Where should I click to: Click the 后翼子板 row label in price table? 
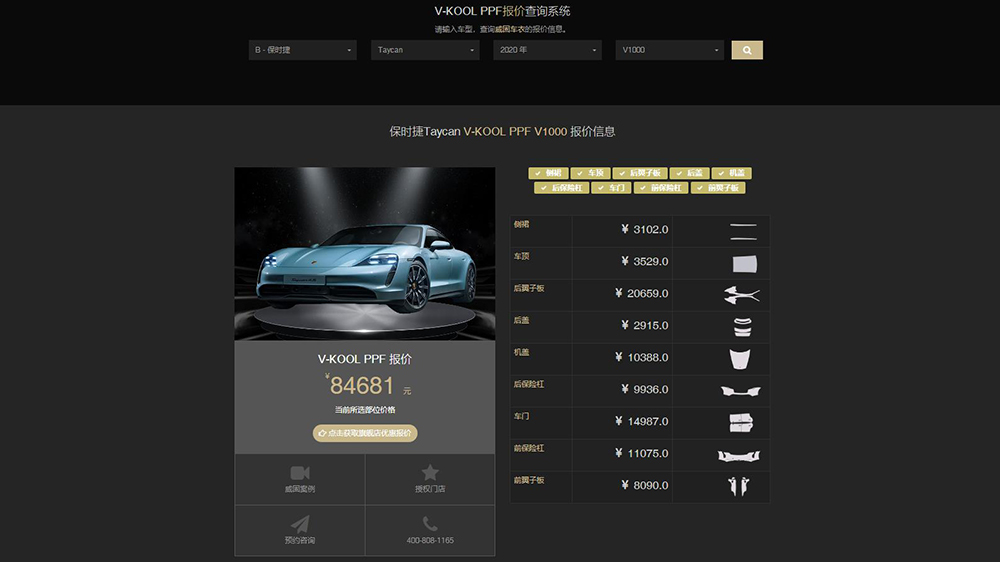pyautogui.click(x=529, y=288)
